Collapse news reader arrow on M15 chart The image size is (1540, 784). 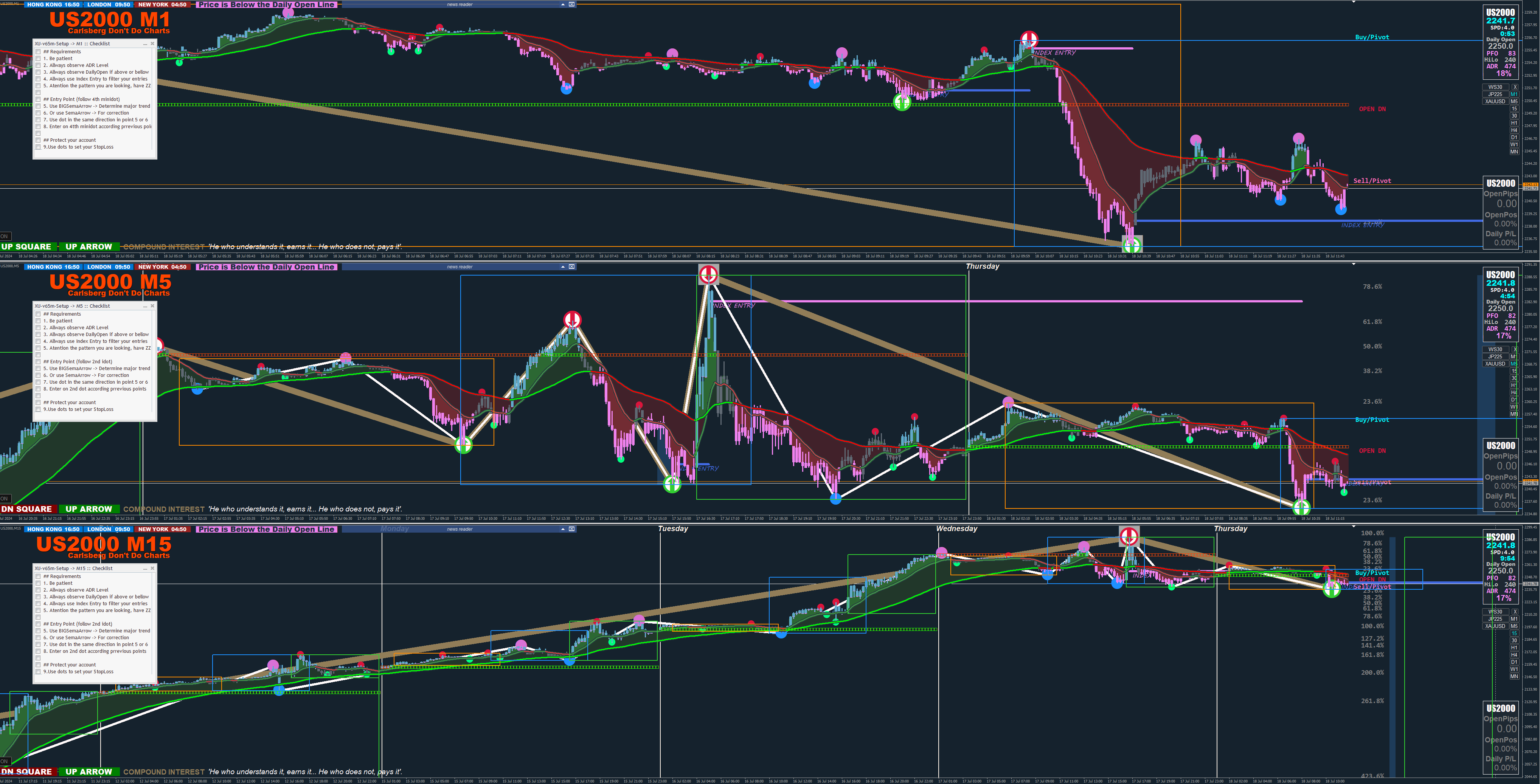(x=562, y=529)
